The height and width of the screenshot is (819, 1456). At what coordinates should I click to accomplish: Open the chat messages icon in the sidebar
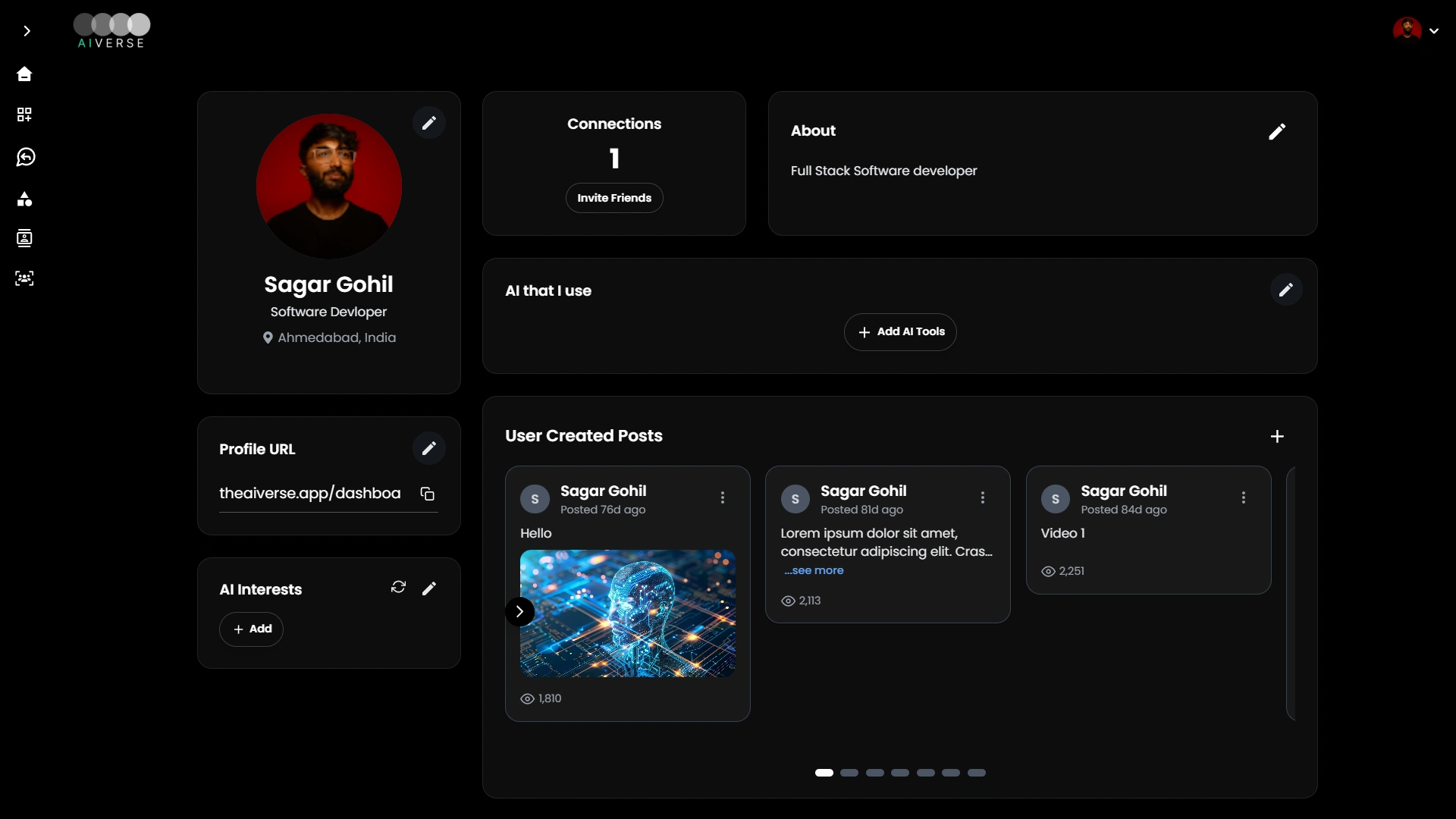click(24, 157)
